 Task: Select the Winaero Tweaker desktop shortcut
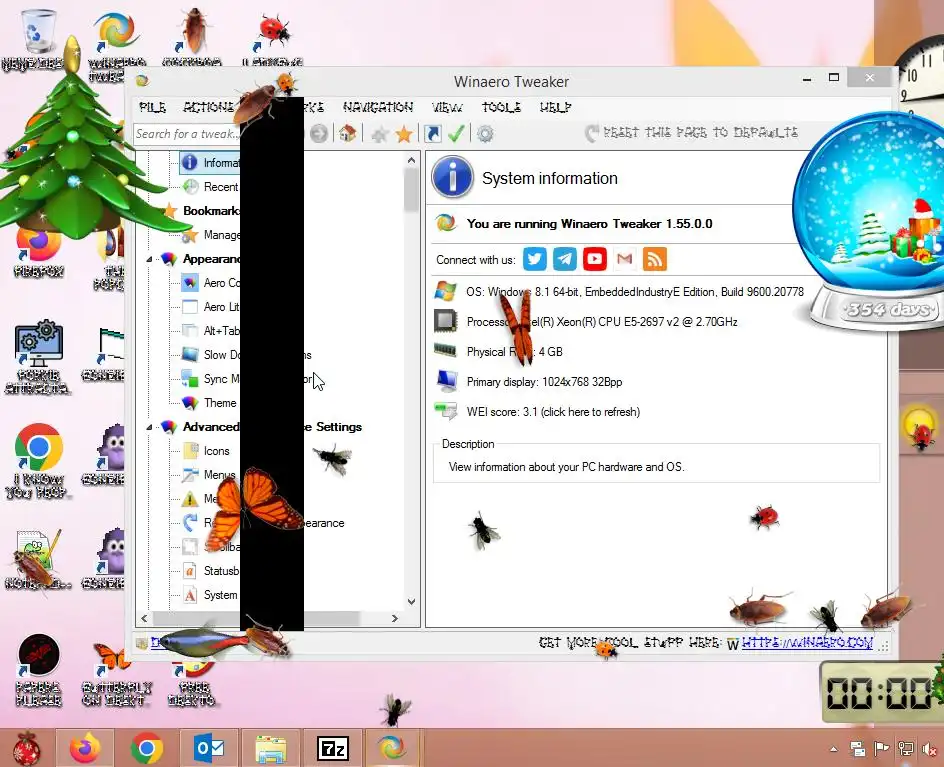click(116, 45)
